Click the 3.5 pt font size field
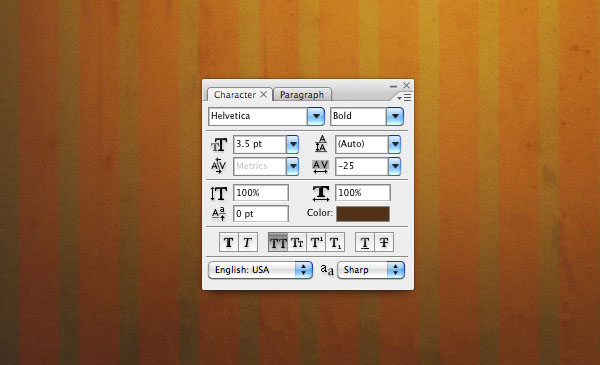The width and height of the screenshot is (600, 365). 260,144
